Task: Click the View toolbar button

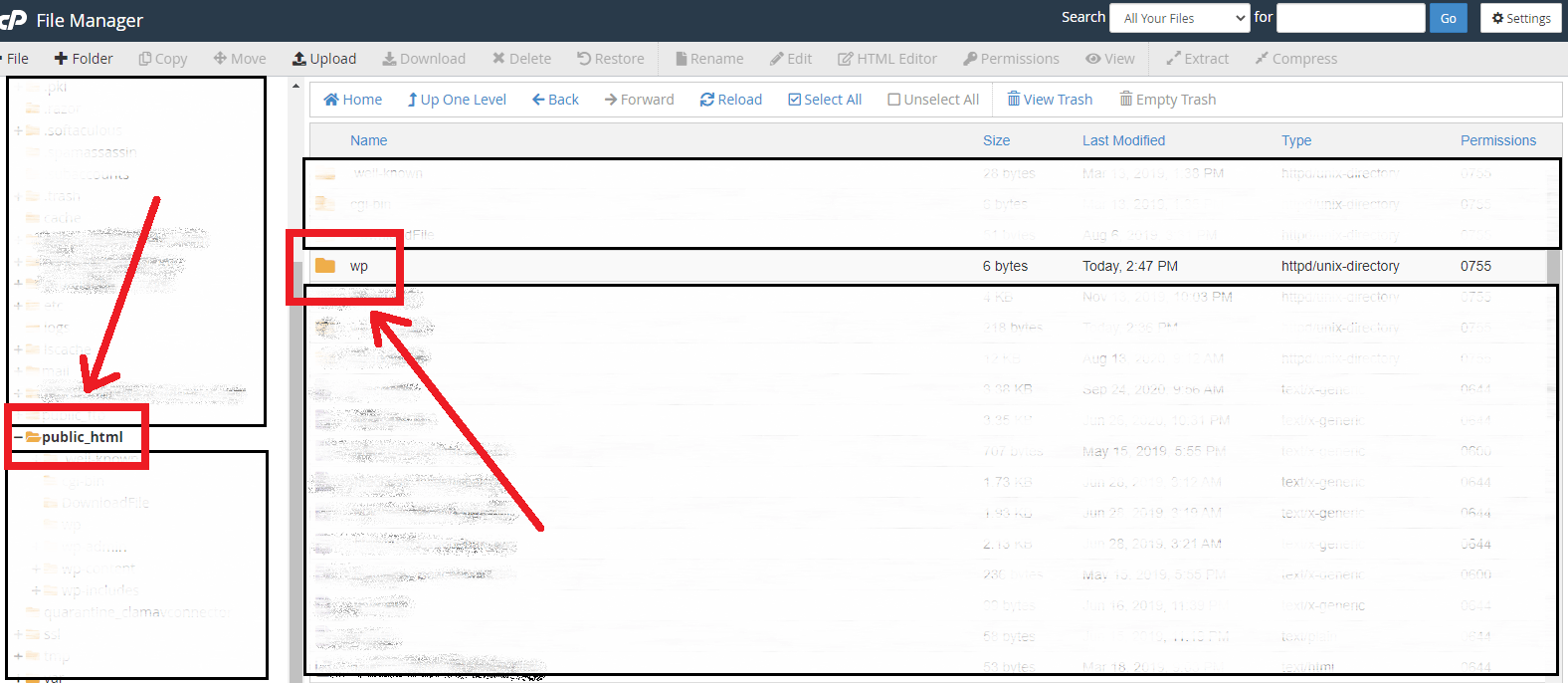Action: pos(1110,59)
